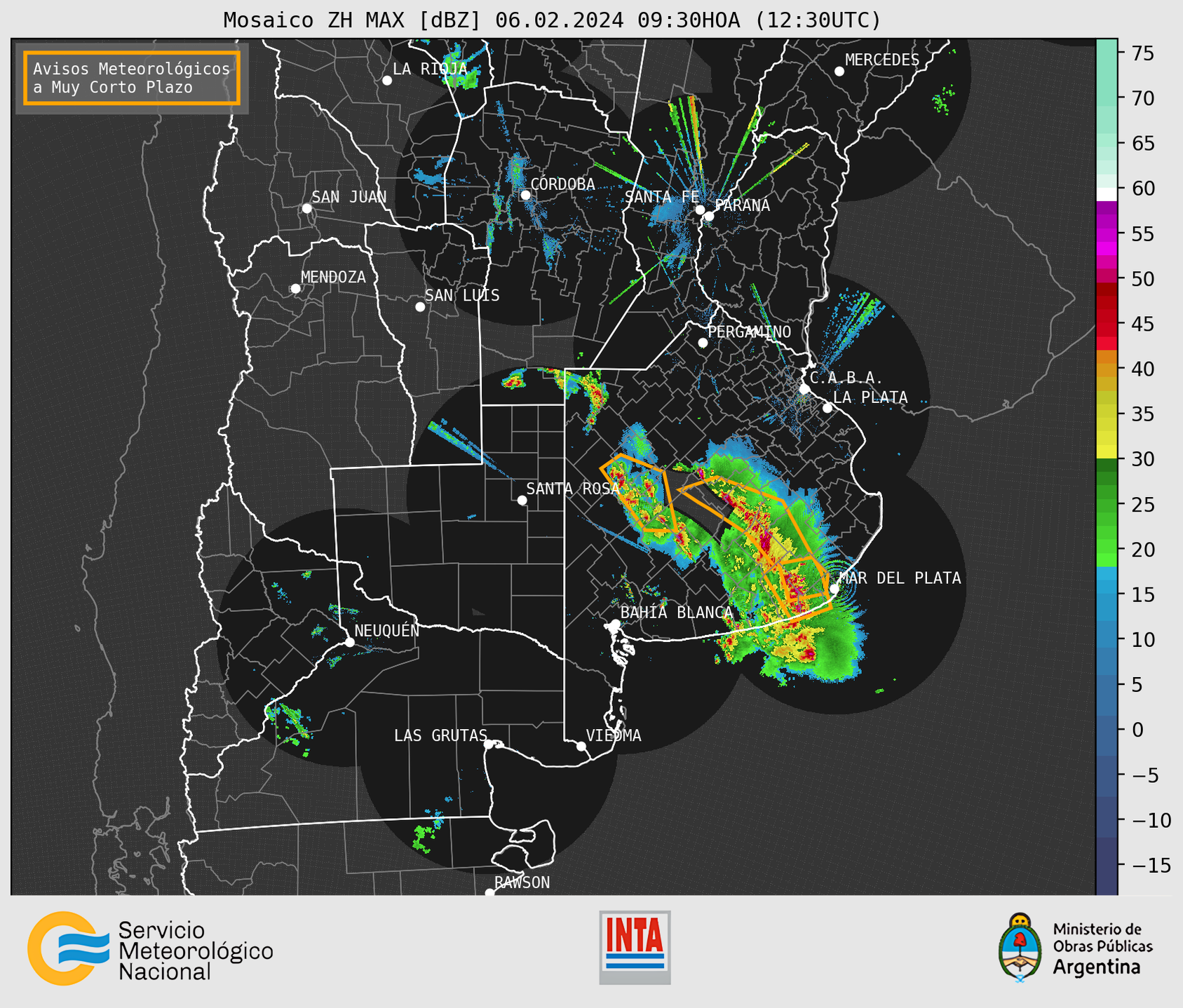This screenshot has width=1183, height=1008.
Task: Click the magenta 55 dBZ band on colorbar
Action: [1107, 236]
